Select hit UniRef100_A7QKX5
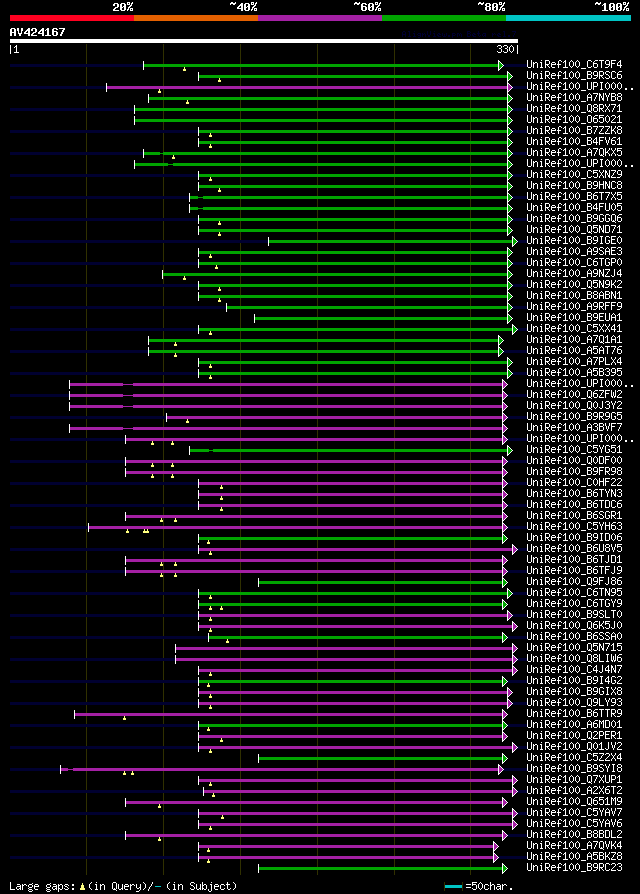640x894 pixels. coord(574,152)
